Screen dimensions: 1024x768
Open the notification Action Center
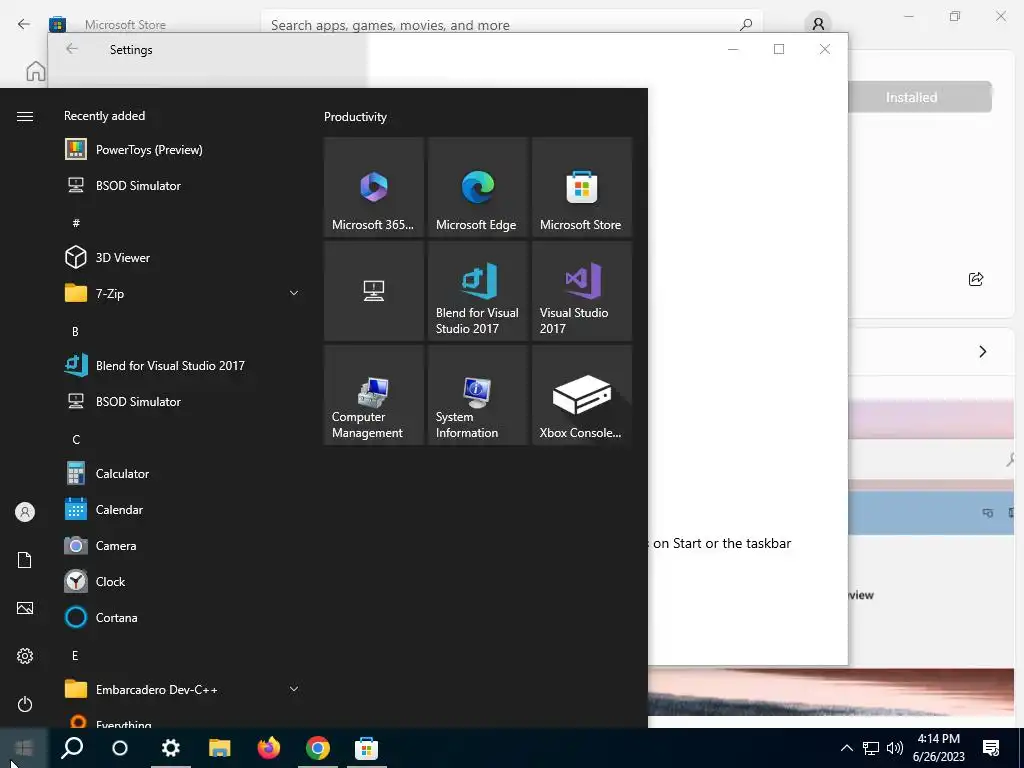click(x=991, y=748)
